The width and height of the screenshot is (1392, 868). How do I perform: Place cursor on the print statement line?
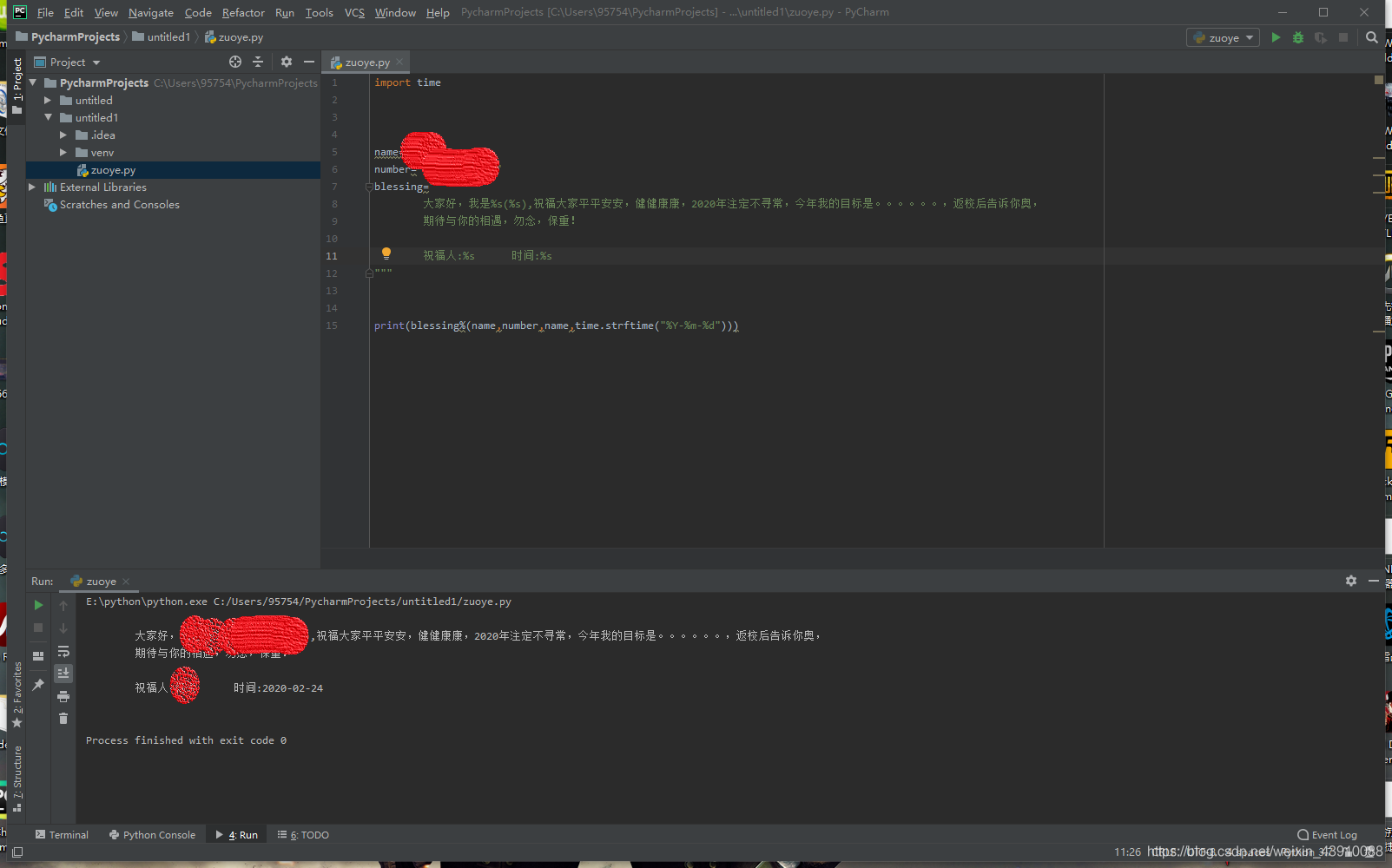point(556,325)
